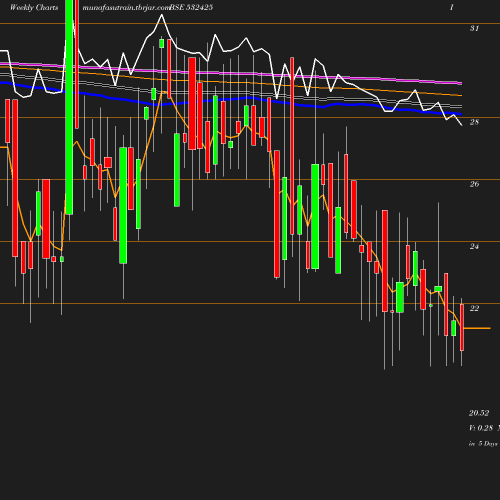Click the last price value 20.52

pos(479,413)
